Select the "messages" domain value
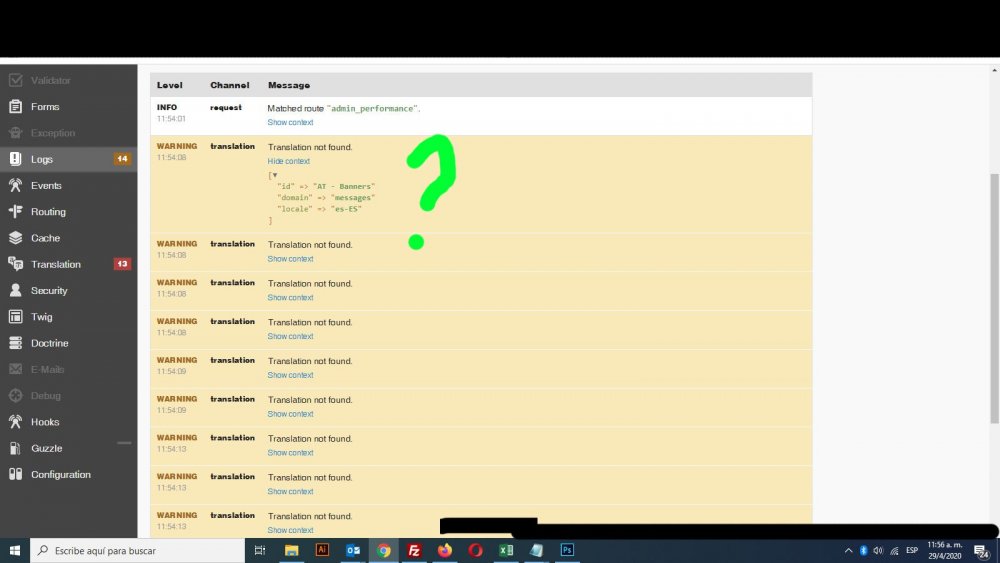The height and width of the screenshot is (563, 1000). point(353,198)
